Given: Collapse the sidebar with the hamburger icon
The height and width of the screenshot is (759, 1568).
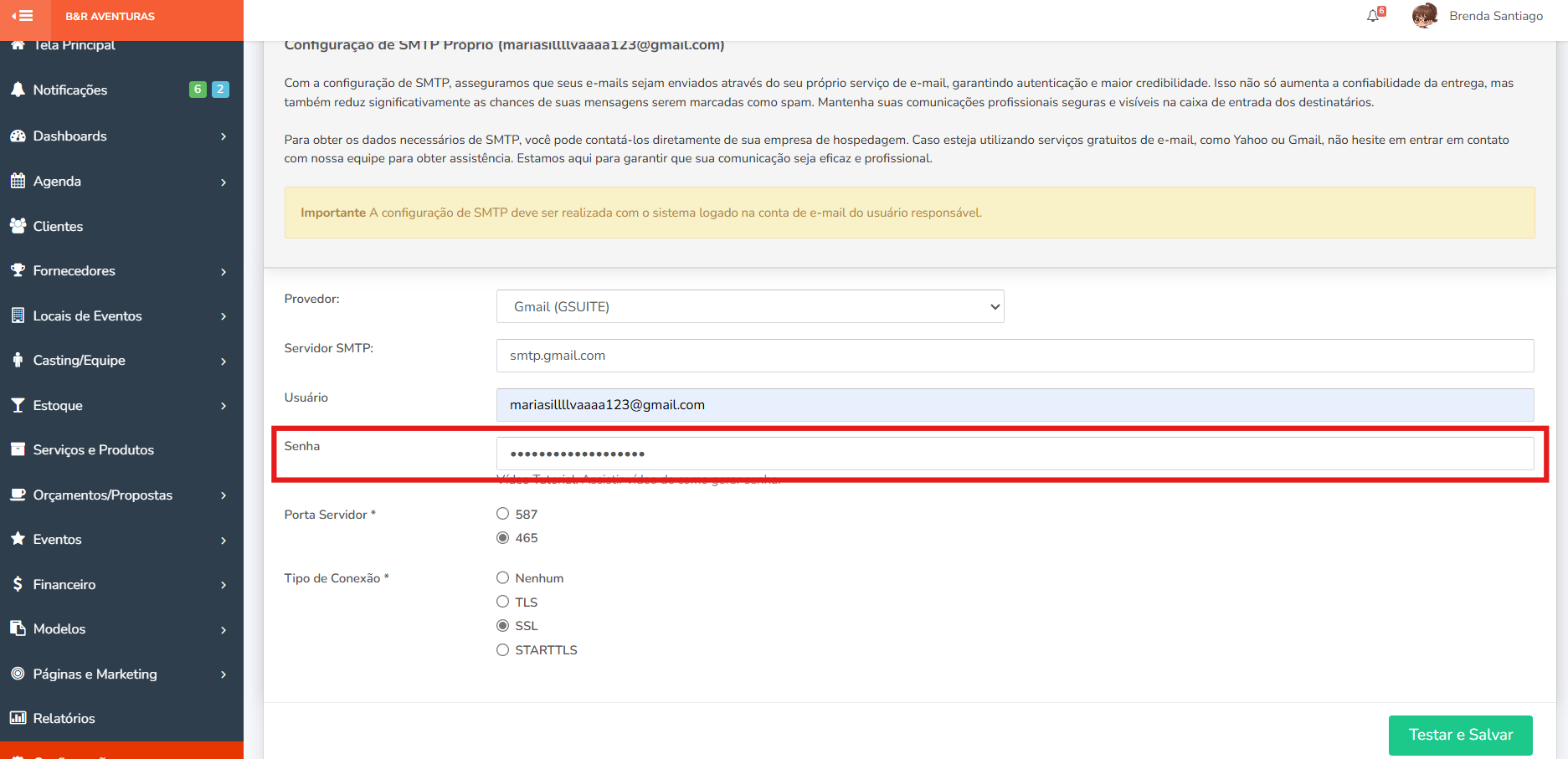Looking at the screenshot, I should (23, 16).
